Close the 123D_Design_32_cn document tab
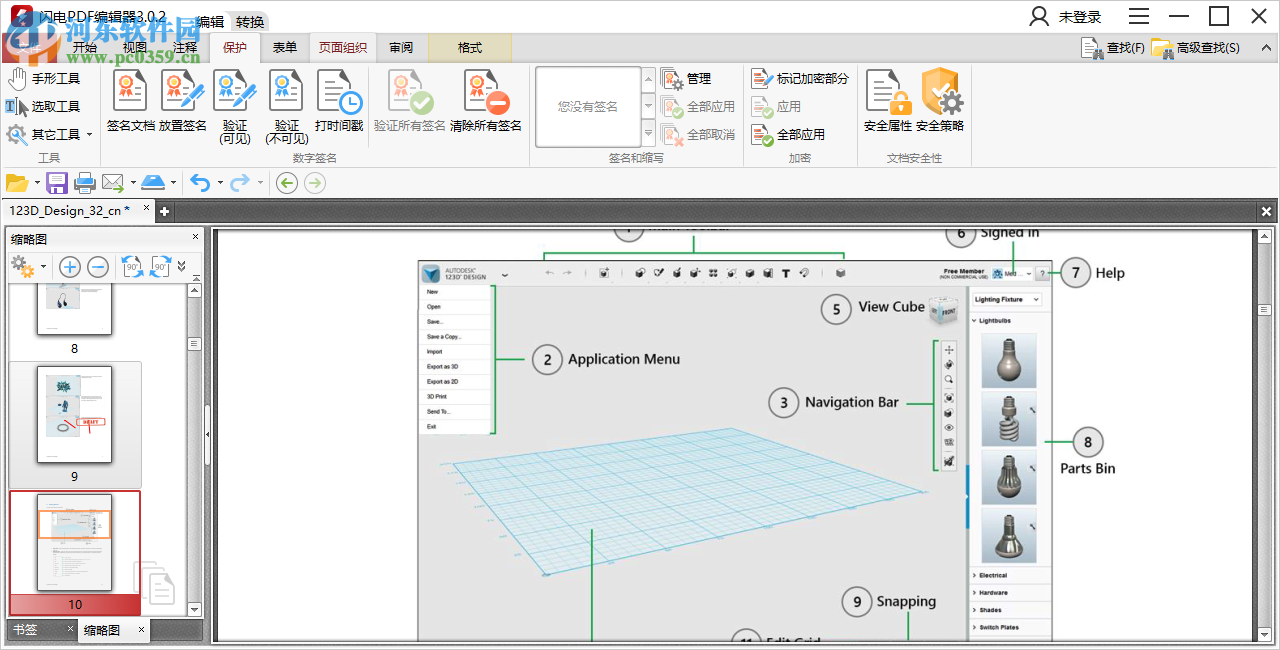Image resolution: width=1280 pixels, height=650 pixels. tap(146, 209)
